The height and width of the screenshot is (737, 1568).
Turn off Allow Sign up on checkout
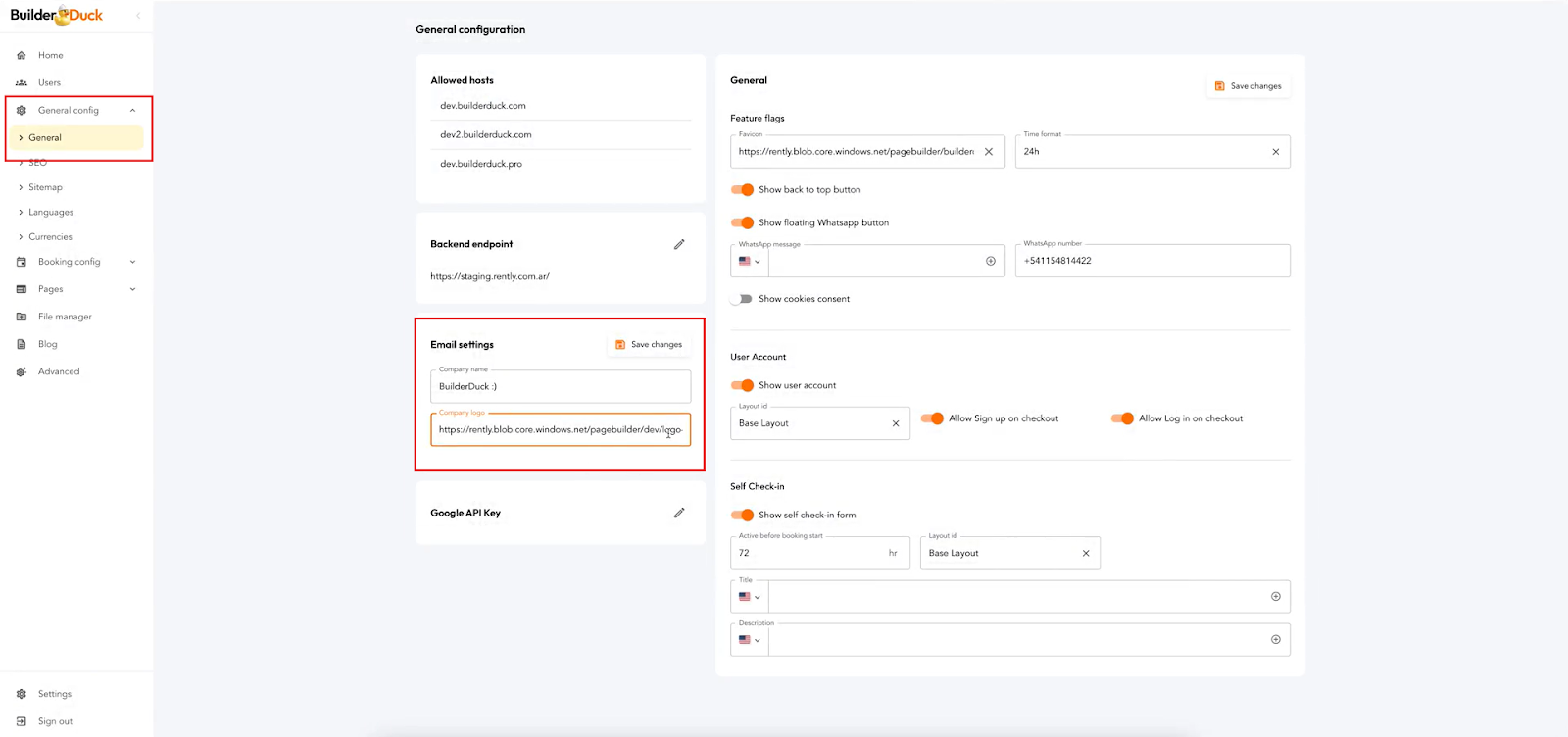[932, 418]
